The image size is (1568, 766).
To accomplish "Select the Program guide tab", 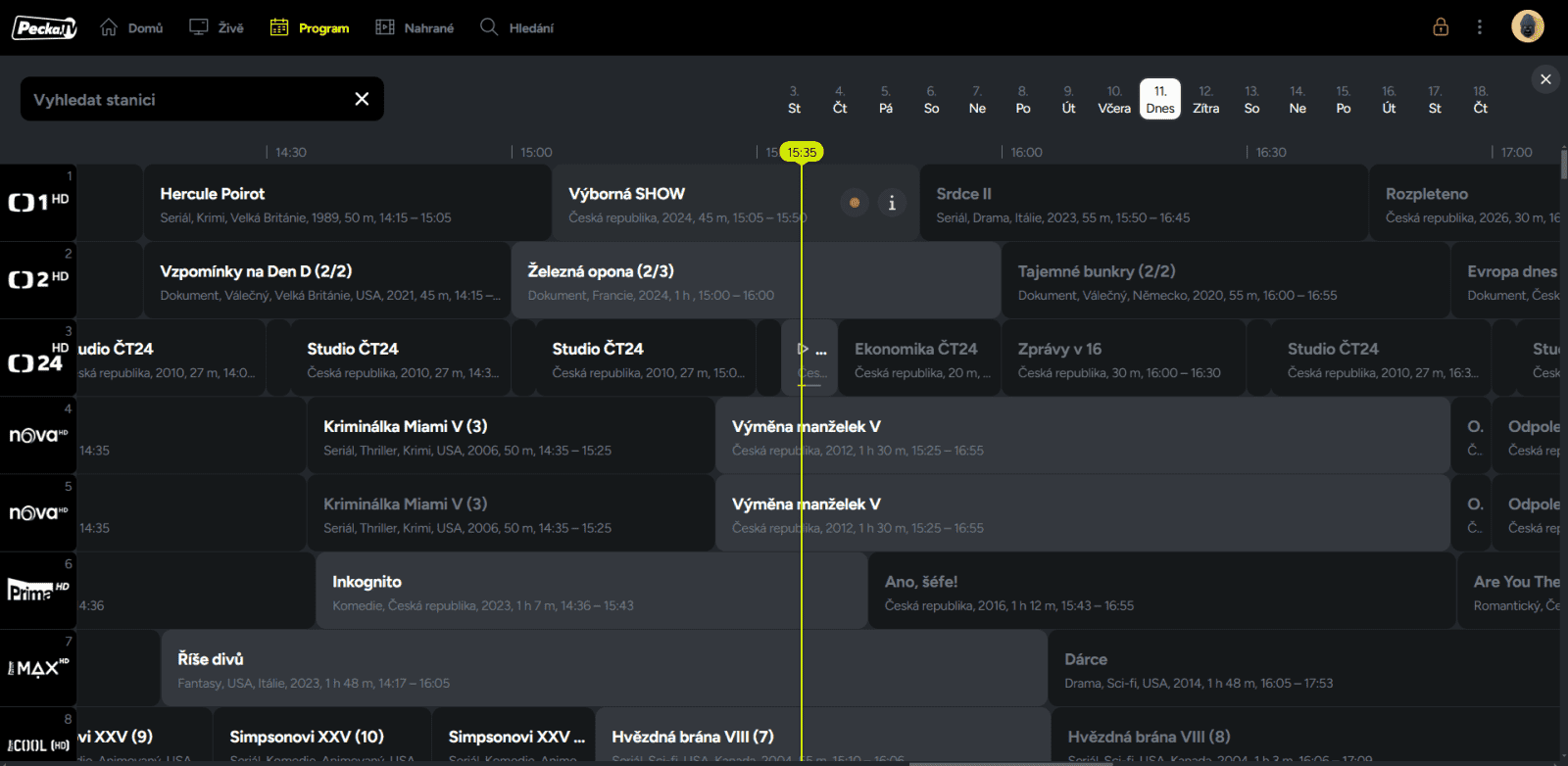I will (310, 28).
